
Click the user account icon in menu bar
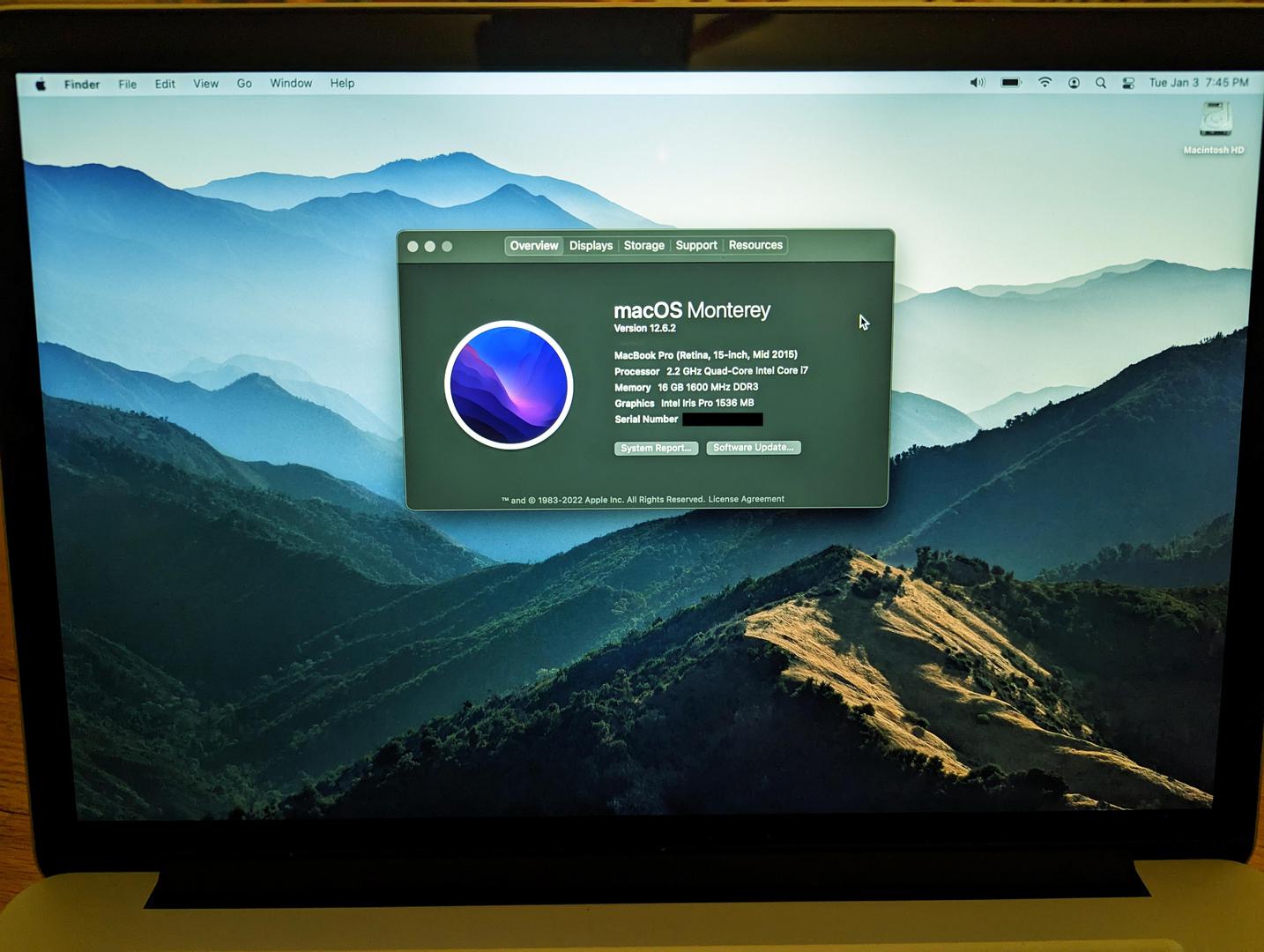(1074, 83)
